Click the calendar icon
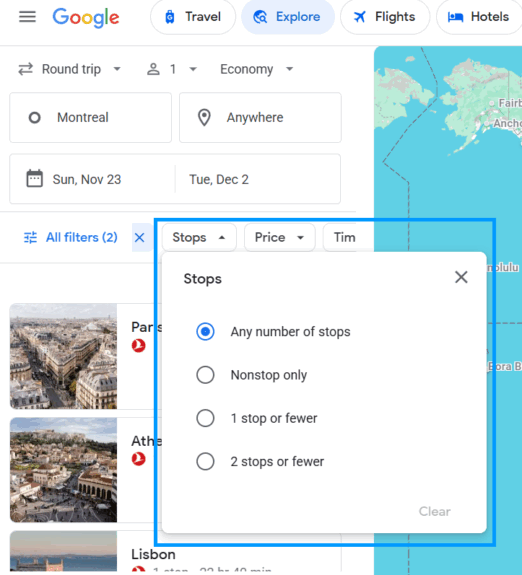The width and height of the screenshot is (522, 575). click(34, 179)
